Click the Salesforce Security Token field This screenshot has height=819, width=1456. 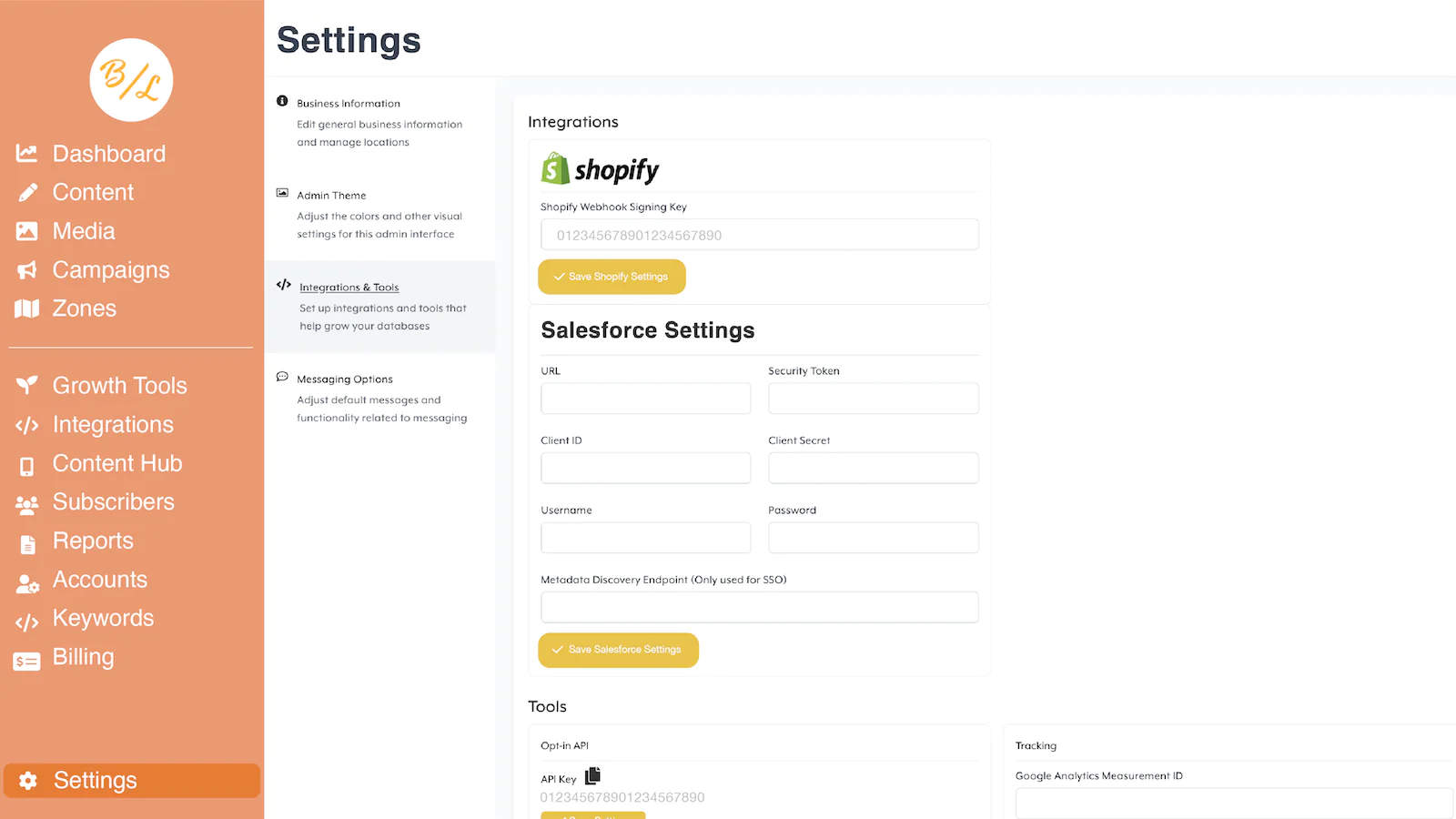click(874, 399)
